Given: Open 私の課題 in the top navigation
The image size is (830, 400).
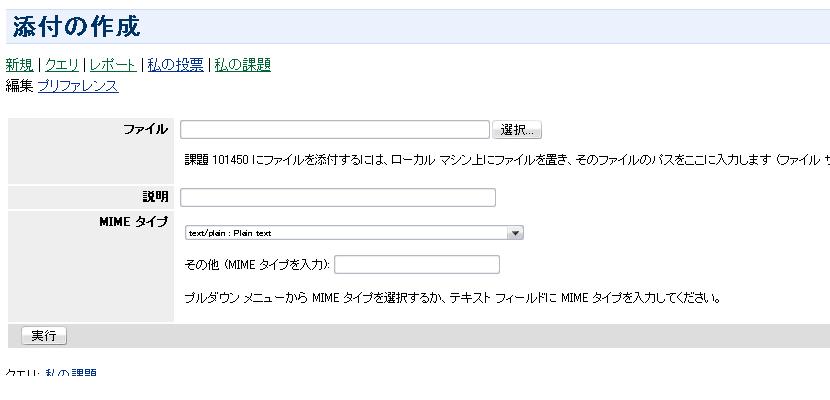Looking at the screenshot, I should coord(242,65).
